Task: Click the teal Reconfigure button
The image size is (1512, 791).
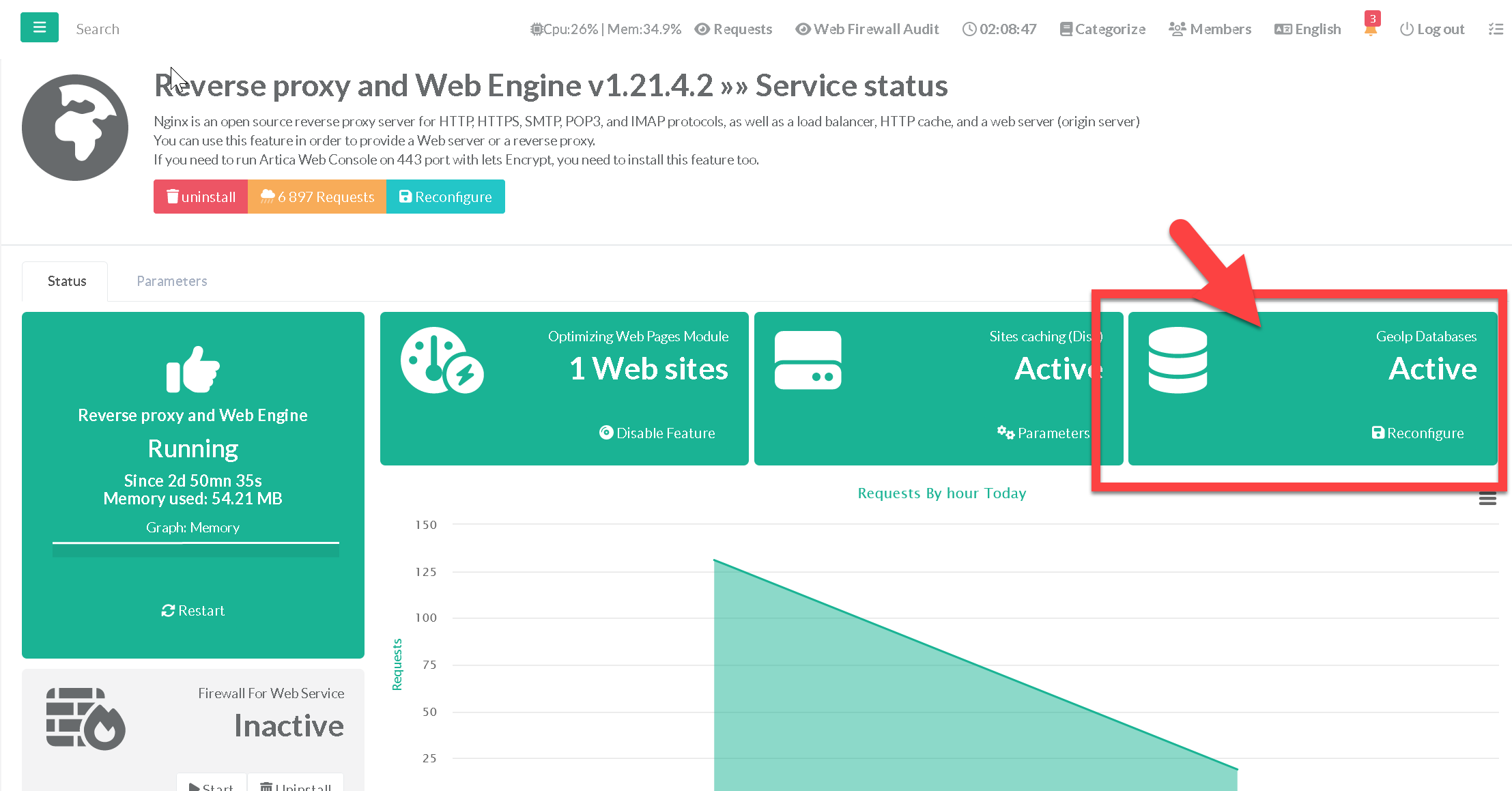Action: tap(445, 197)
